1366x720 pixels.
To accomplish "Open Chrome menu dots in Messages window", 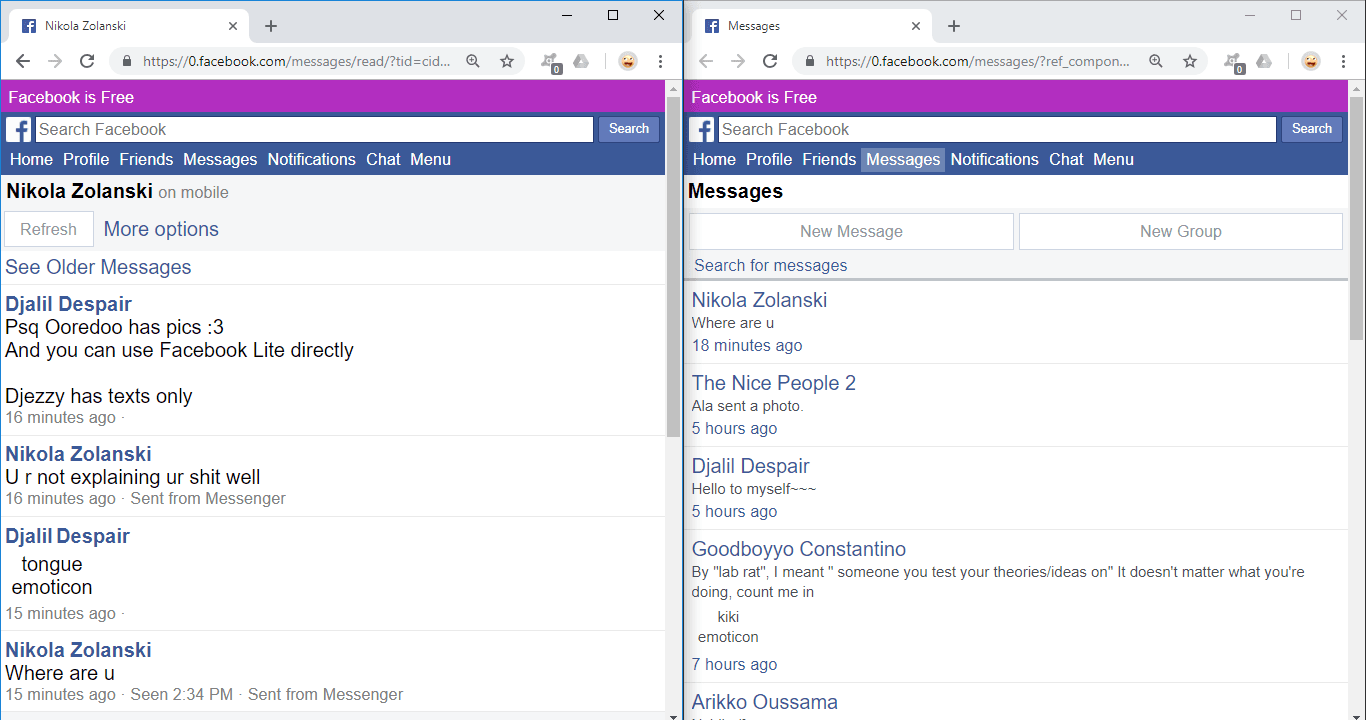I will 1344,61.
